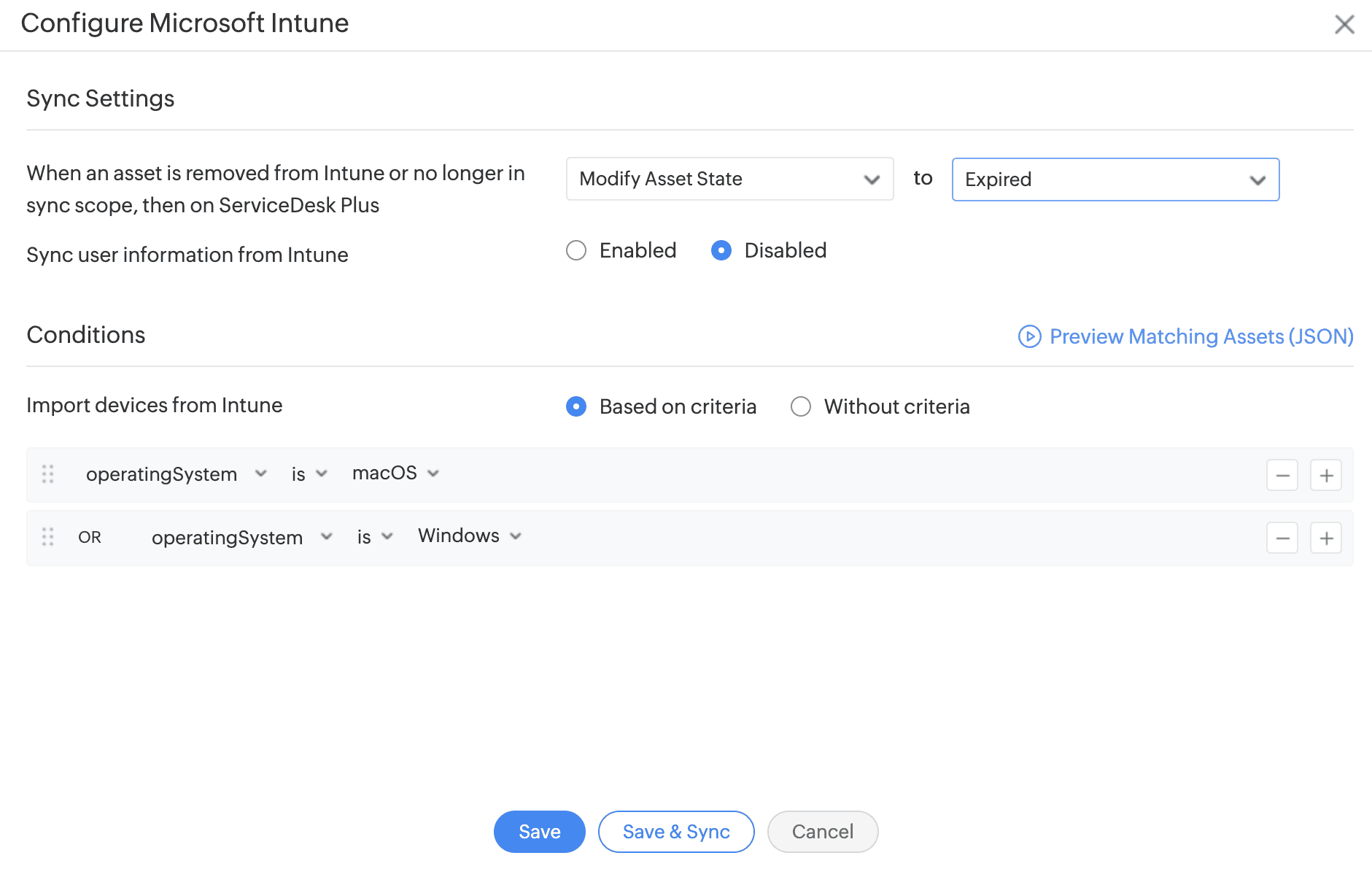The image size is (1372, 877).
Task: Close the Configure Microsoft Intune dialog
Action: (x=1344, y=24)
